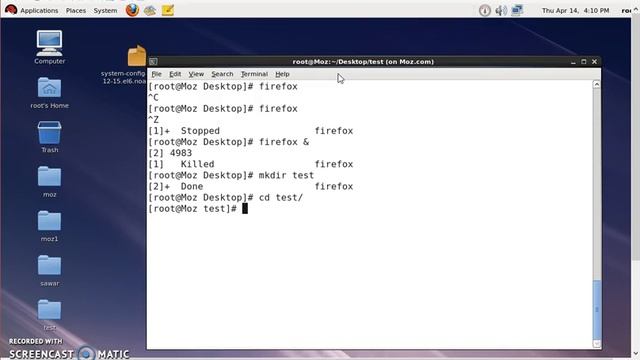Click the update notification tray icon

point(484,11)
